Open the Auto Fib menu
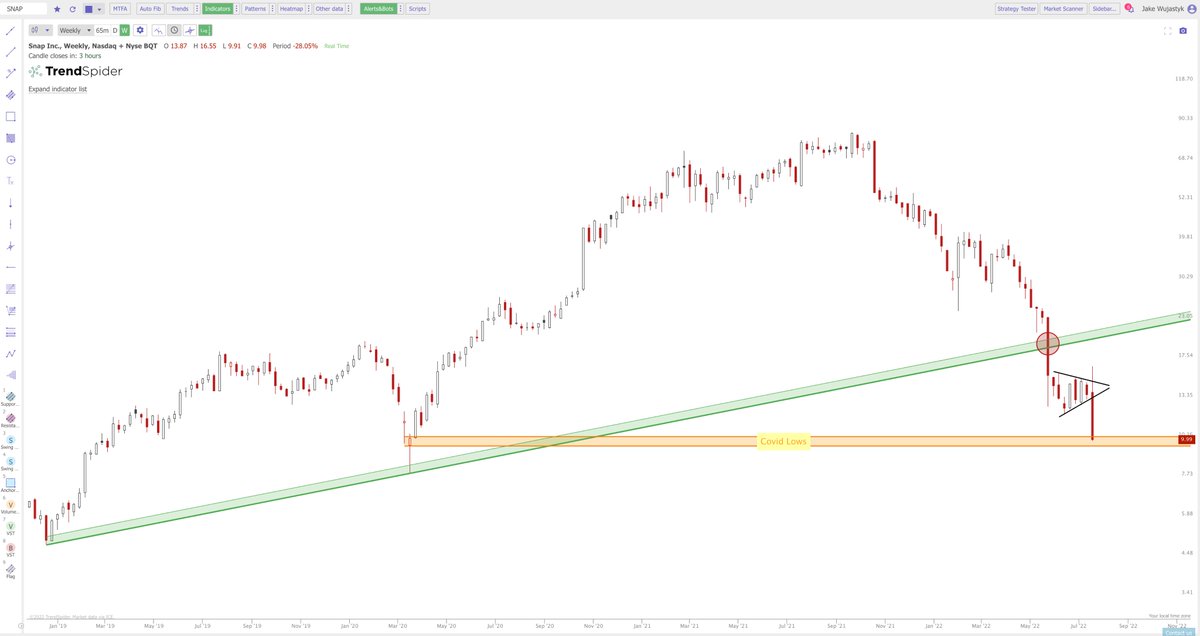 (x=150, y=9)
